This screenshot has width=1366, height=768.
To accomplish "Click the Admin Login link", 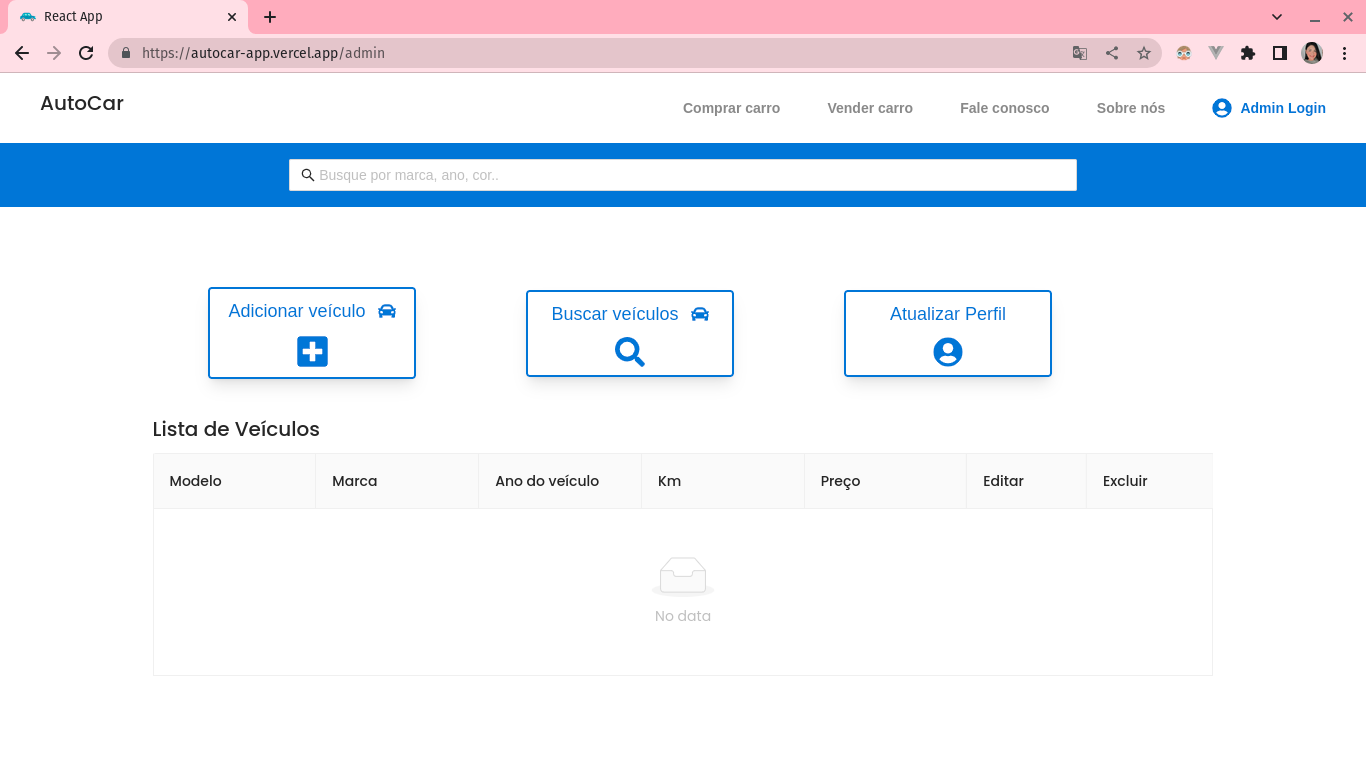I will pyautogui.click(x=1269, y=108).
